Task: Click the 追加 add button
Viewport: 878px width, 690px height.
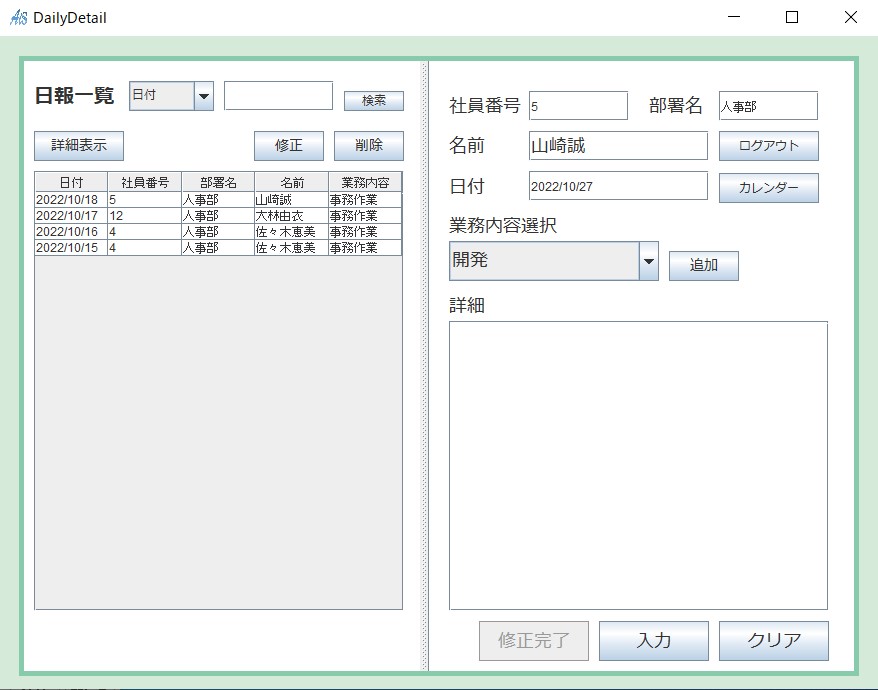Action: click(703, 266)
